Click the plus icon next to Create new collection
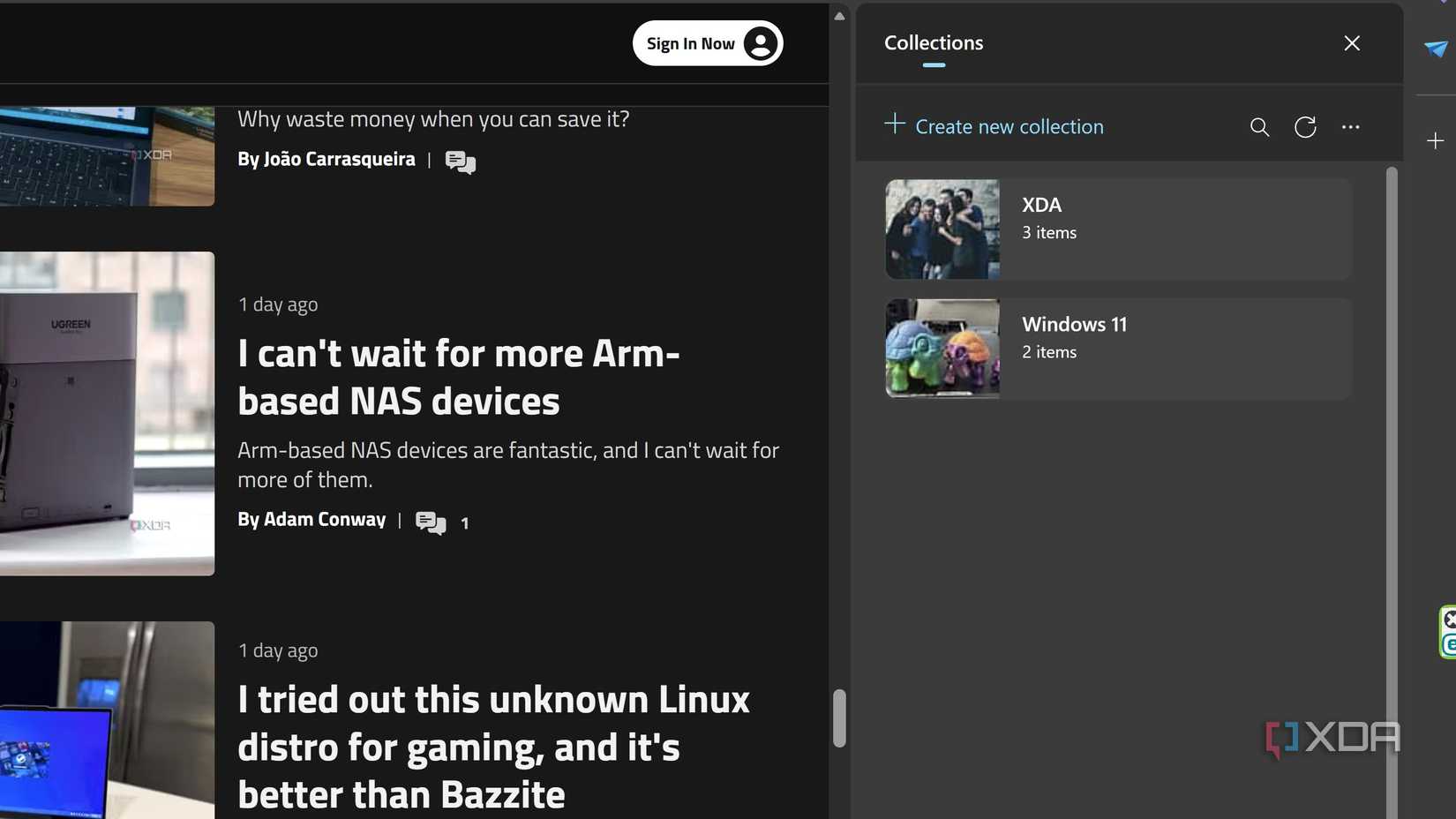This screenshot has height=819, width=1456. 895,125
